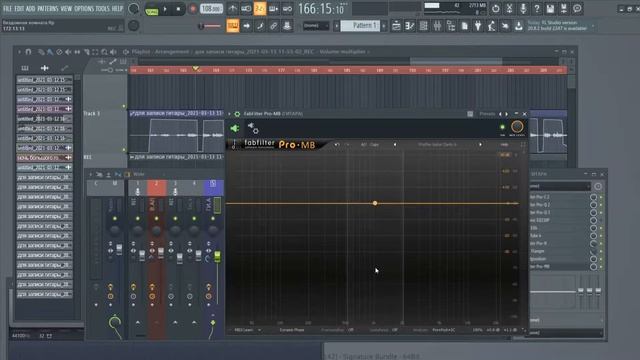Click the undo arrow in FabFilter Pro-MB
Viewport: 640px width, 360px height.
pyautogui.click(x=337, y=144)
